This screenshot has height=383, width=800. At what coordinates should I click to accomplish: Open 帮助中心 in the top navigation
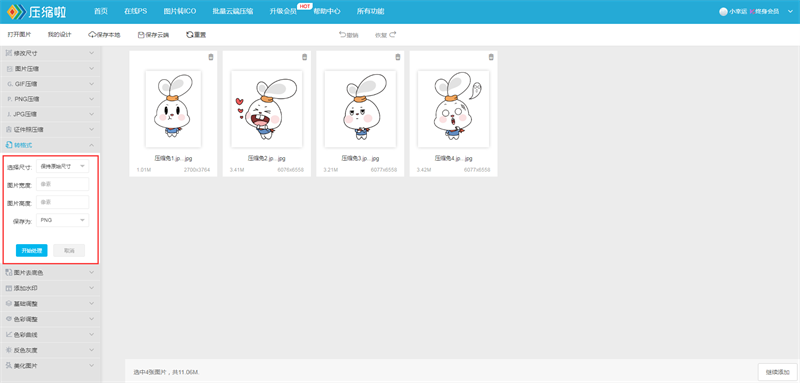[327, 11]
